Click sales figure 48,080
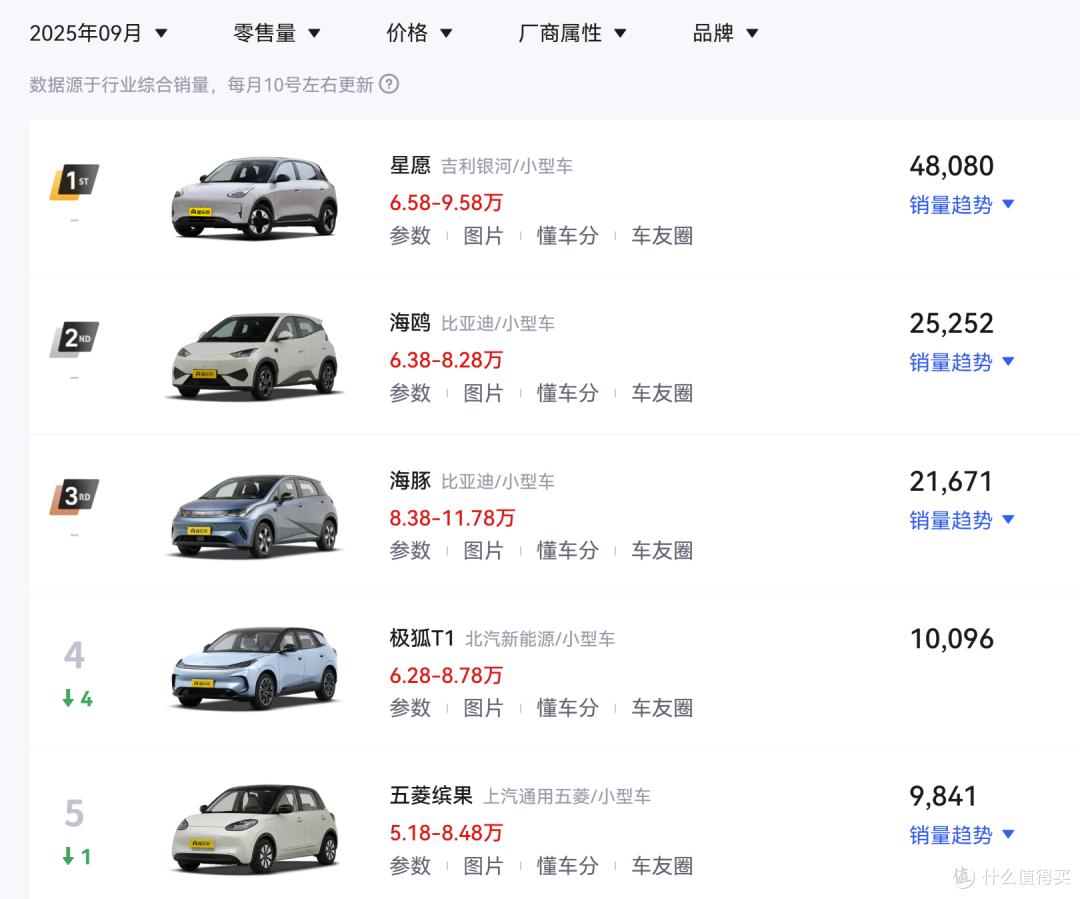The height and width of the screenshot is (899, 1080). (x=951, y=167)
